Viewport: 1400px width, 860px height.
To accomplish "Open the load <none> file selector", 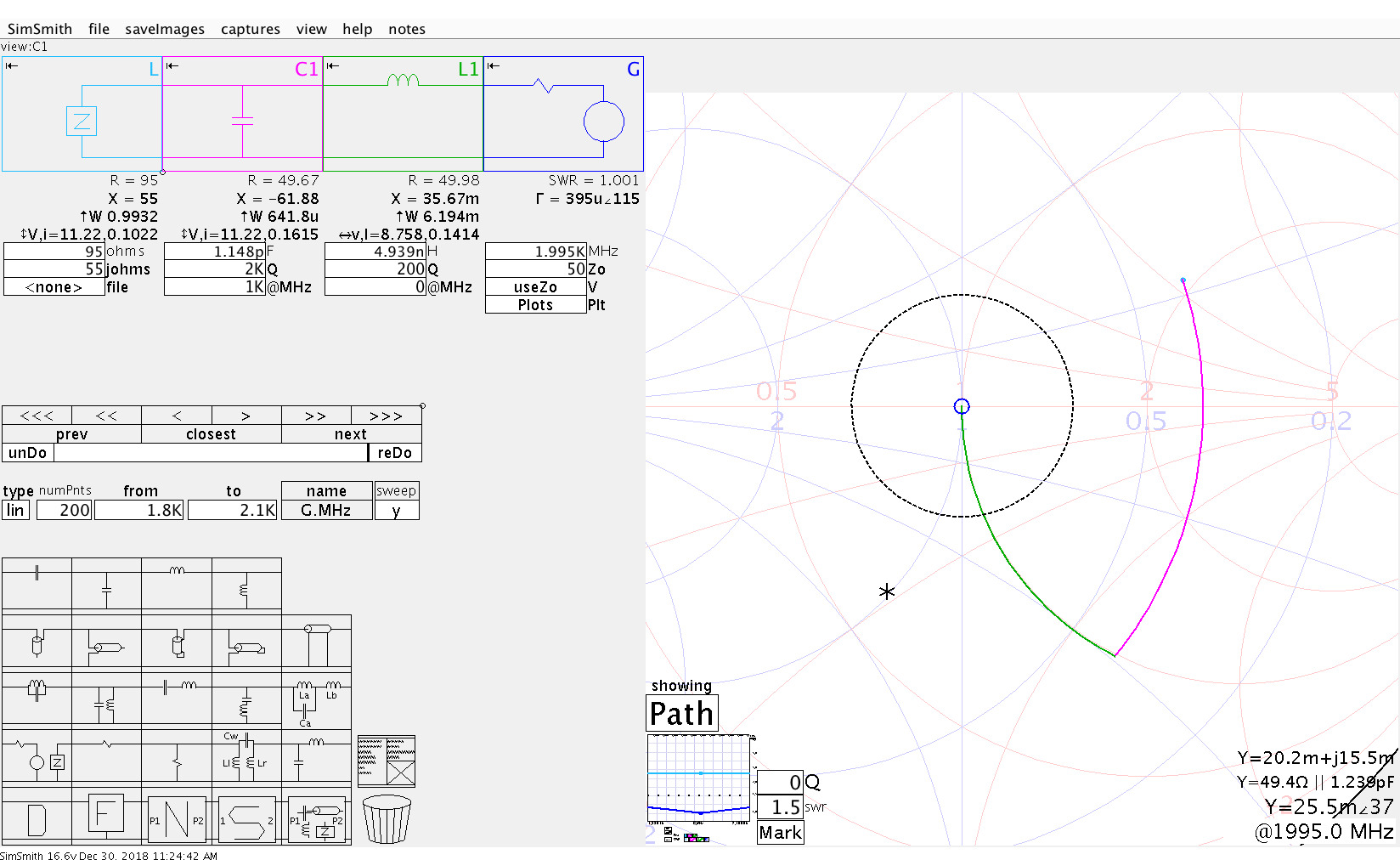I will (54, 287).
